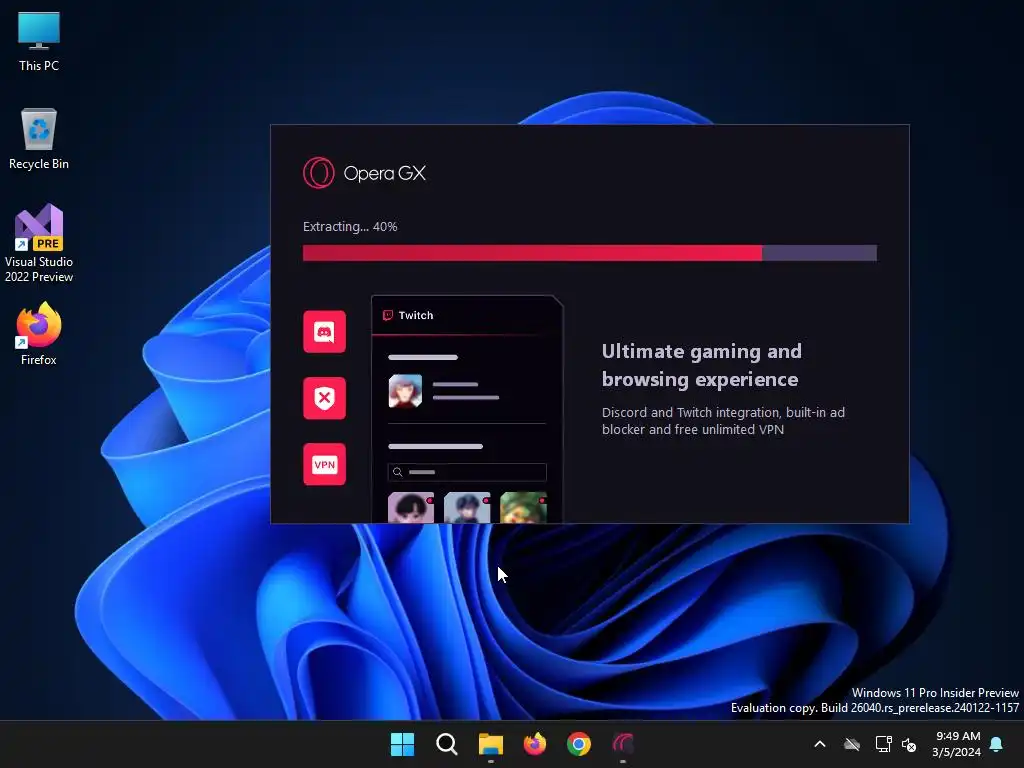
Task: Click 'Ultimate gaming and browsing experience' heading
Action: coord(701,365)
